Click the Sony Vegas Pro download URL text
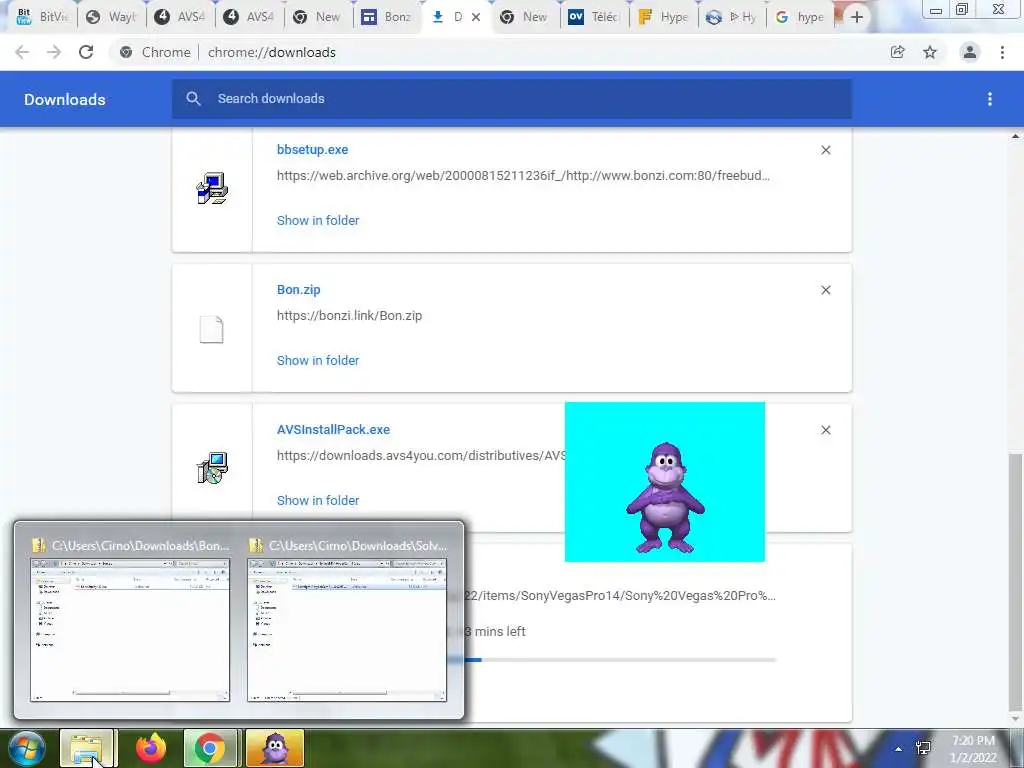 click(x=619, y=596)
